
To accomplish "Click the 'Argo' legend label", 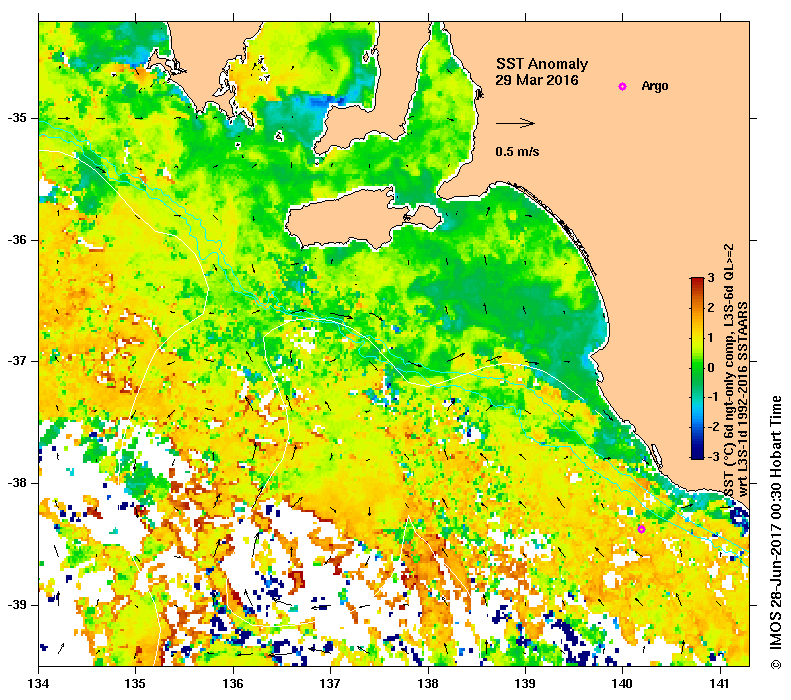I will coord(655,86).
